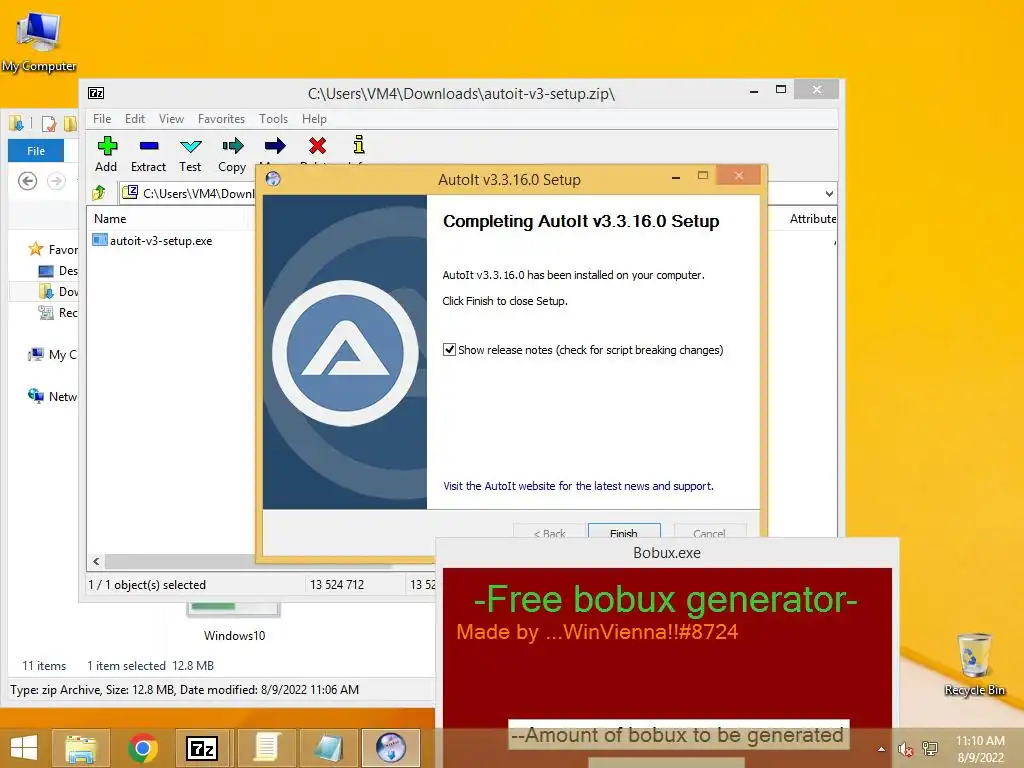This screenshot has height=768, width=1024.
Task: Click '13 524 712' size in status bar
Action: click(337, 584)
